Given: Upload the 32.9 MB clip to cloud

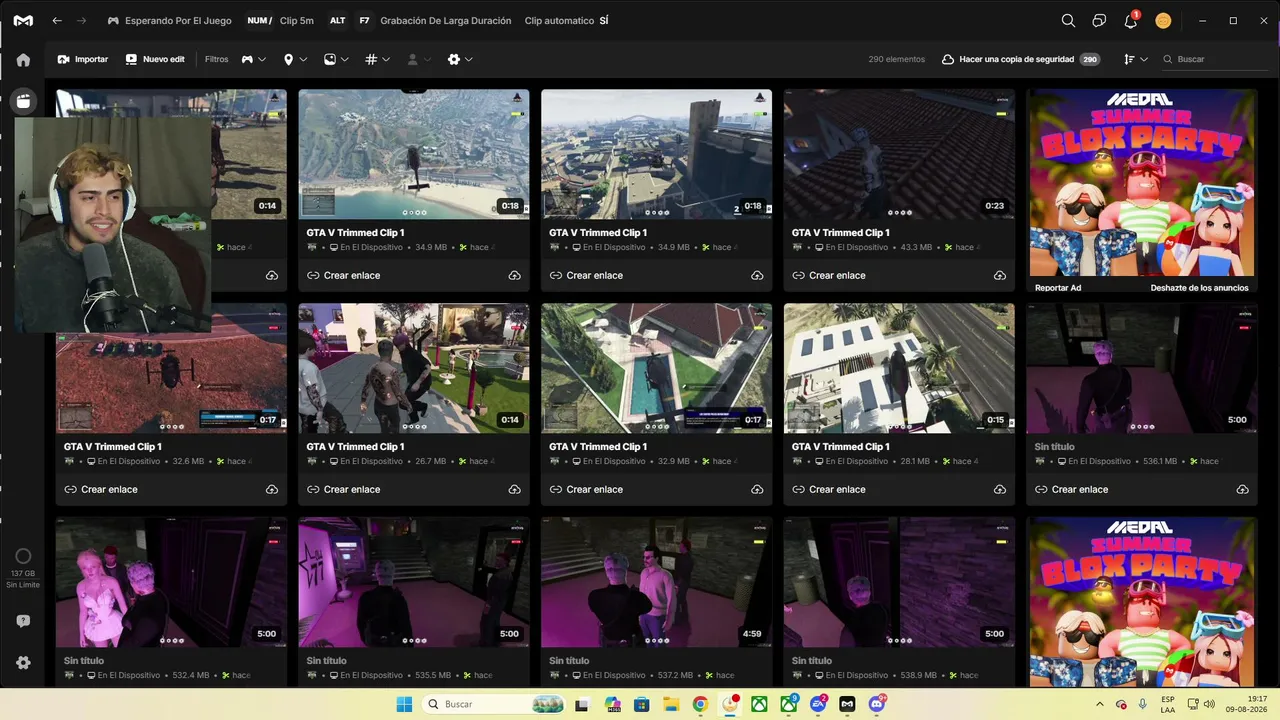Looking at the screenshot, I should point(757,489).
